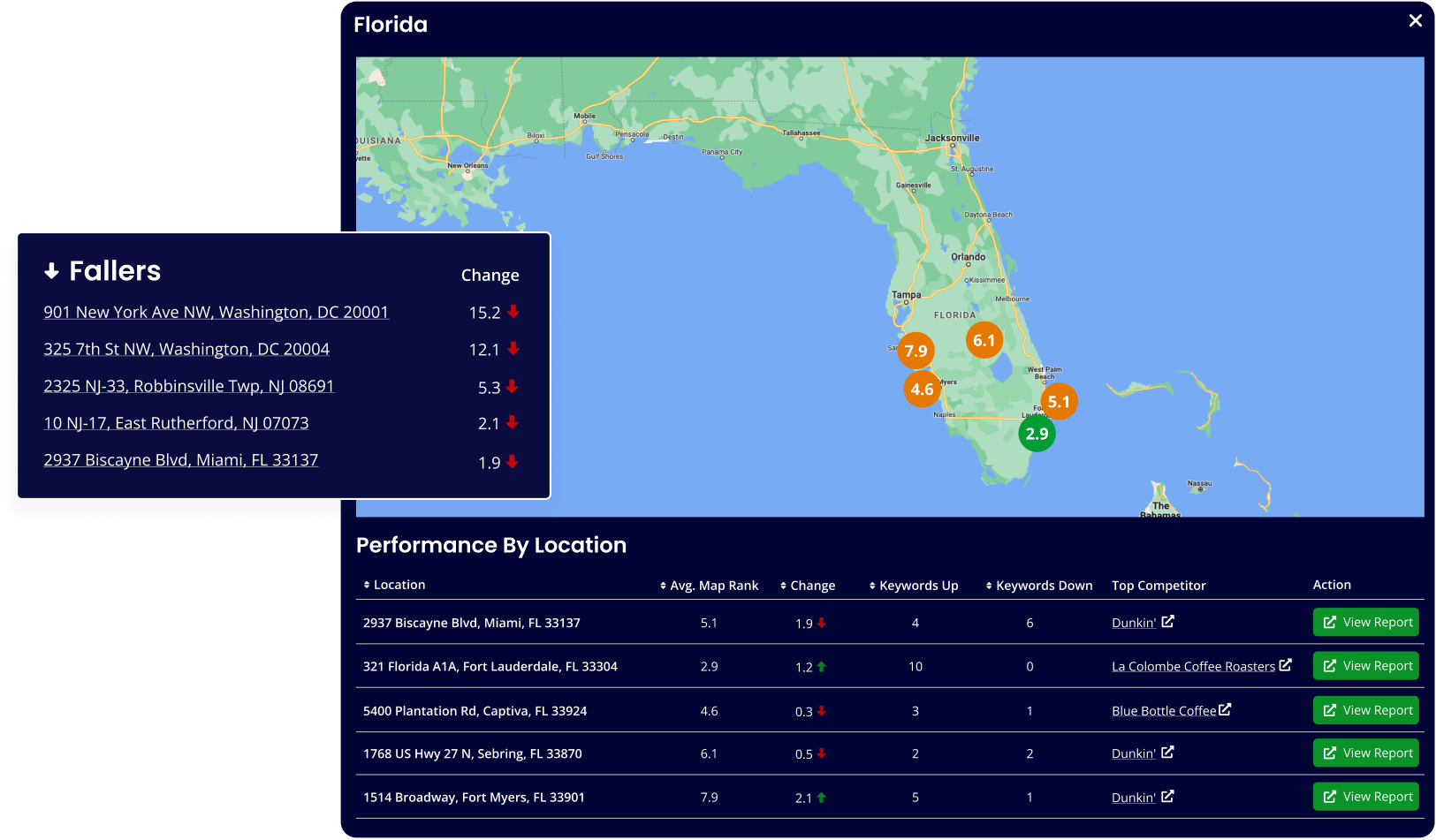Sort by Keywords Up column

[x=914, y=586]
